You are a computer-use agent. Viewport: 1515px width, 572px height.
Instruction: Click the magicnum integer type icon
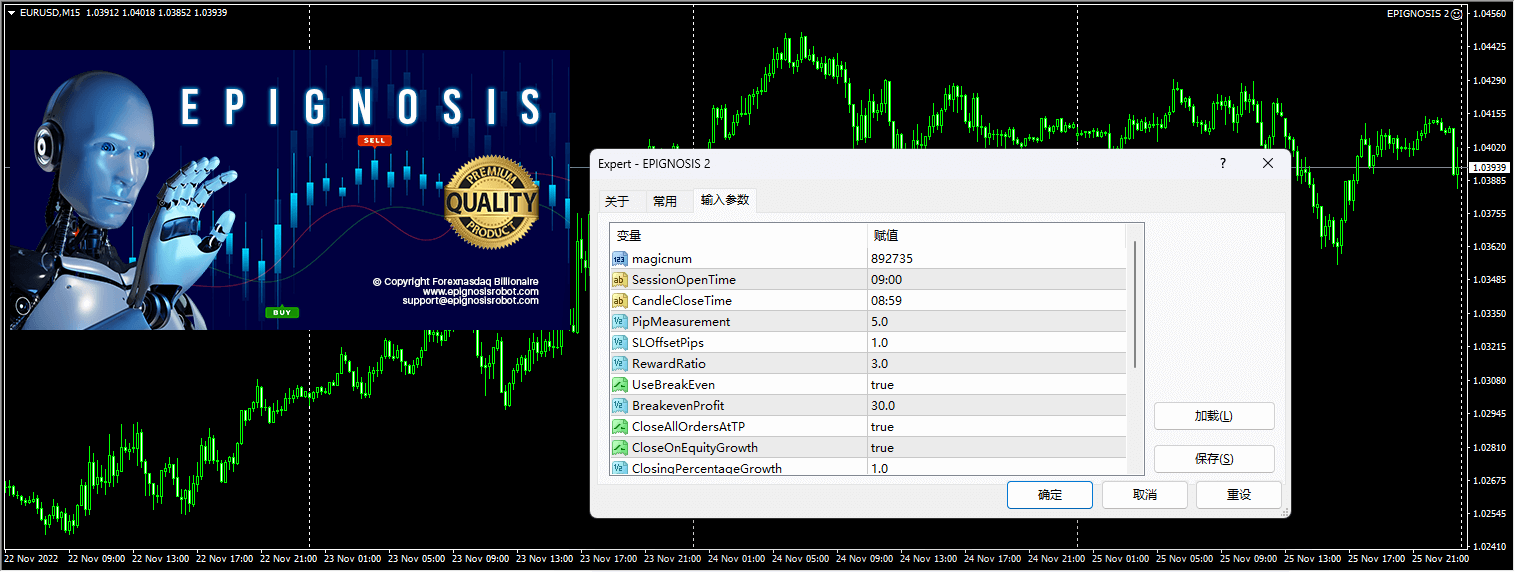click(619, 259)
